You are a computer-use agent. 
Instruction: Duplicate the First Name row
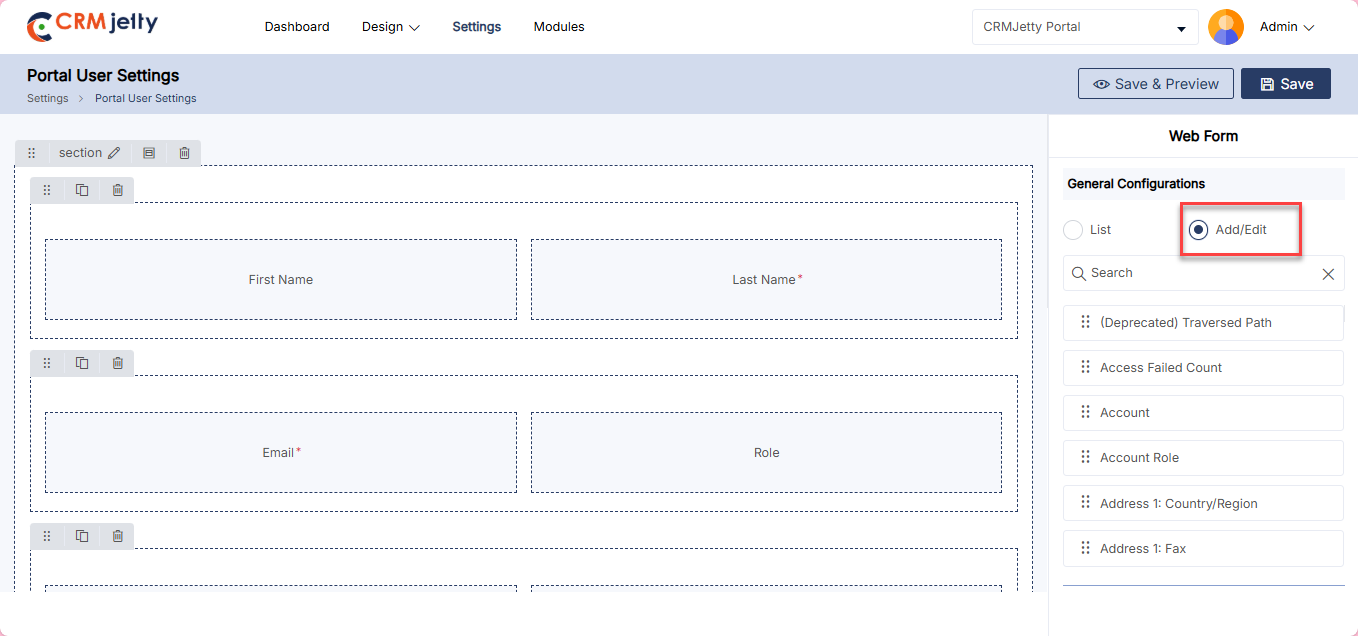coord(82,190)
